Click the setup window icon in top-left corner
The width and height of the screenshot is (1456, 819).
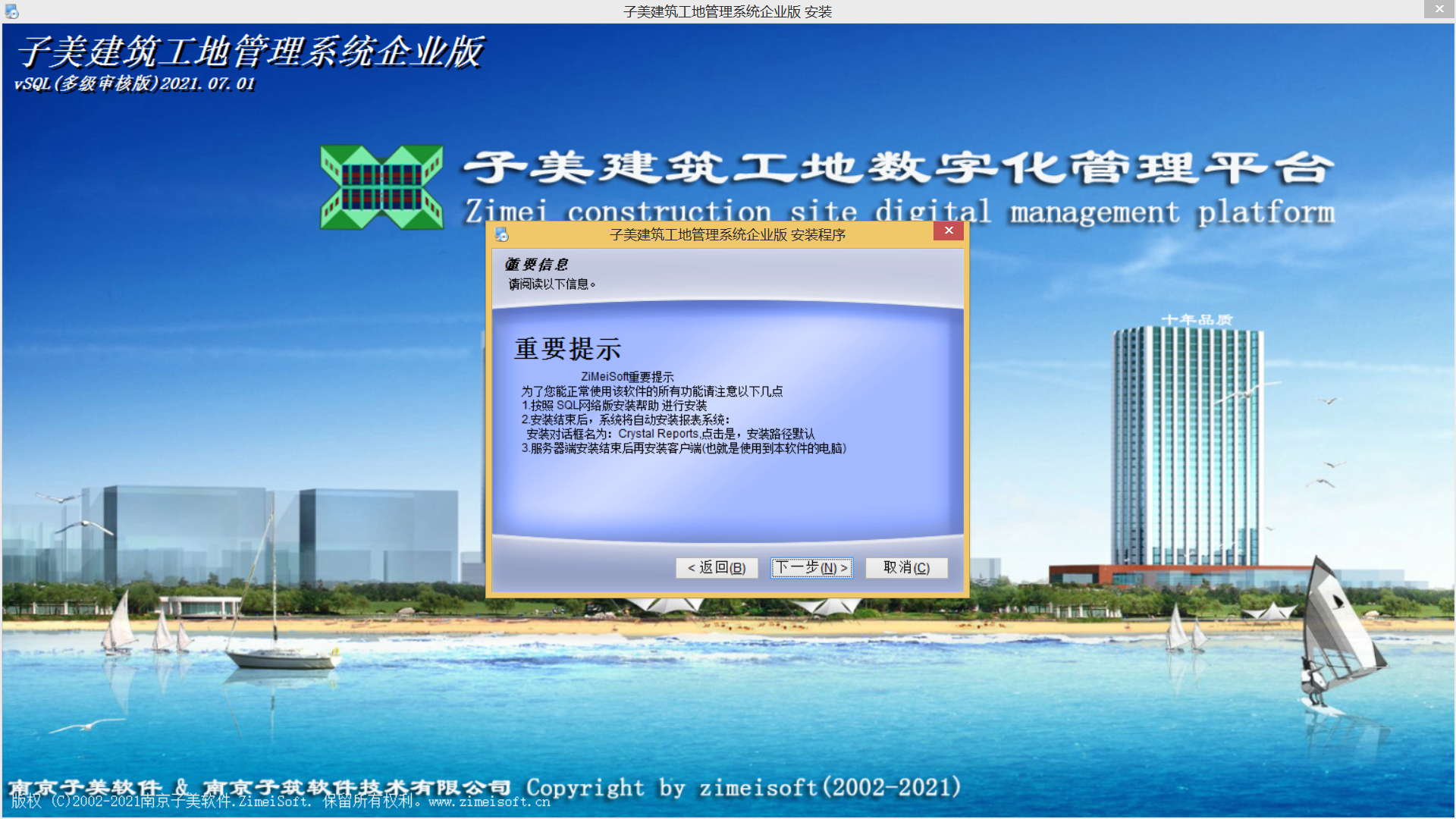coord(11,11)
